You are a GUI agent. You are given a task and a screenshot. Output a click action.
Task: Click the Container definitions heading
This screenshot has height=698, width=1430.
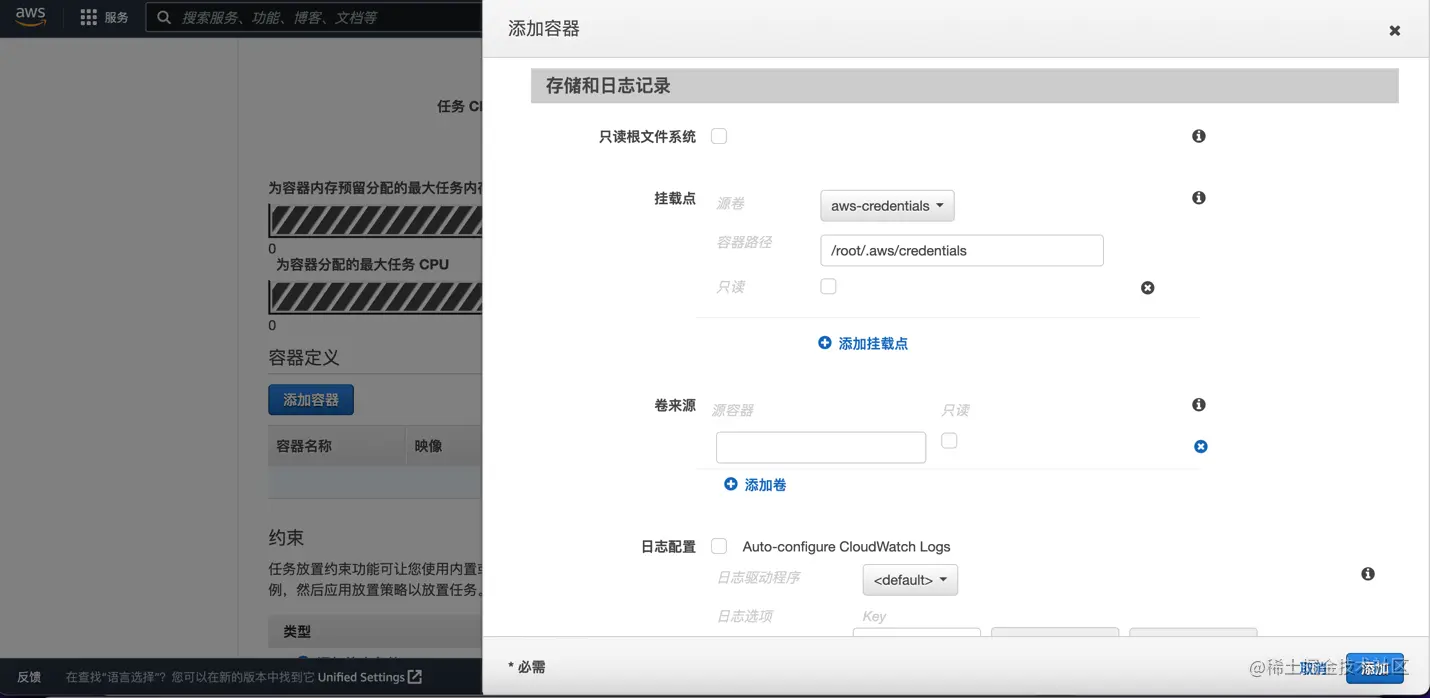[304, 358]
